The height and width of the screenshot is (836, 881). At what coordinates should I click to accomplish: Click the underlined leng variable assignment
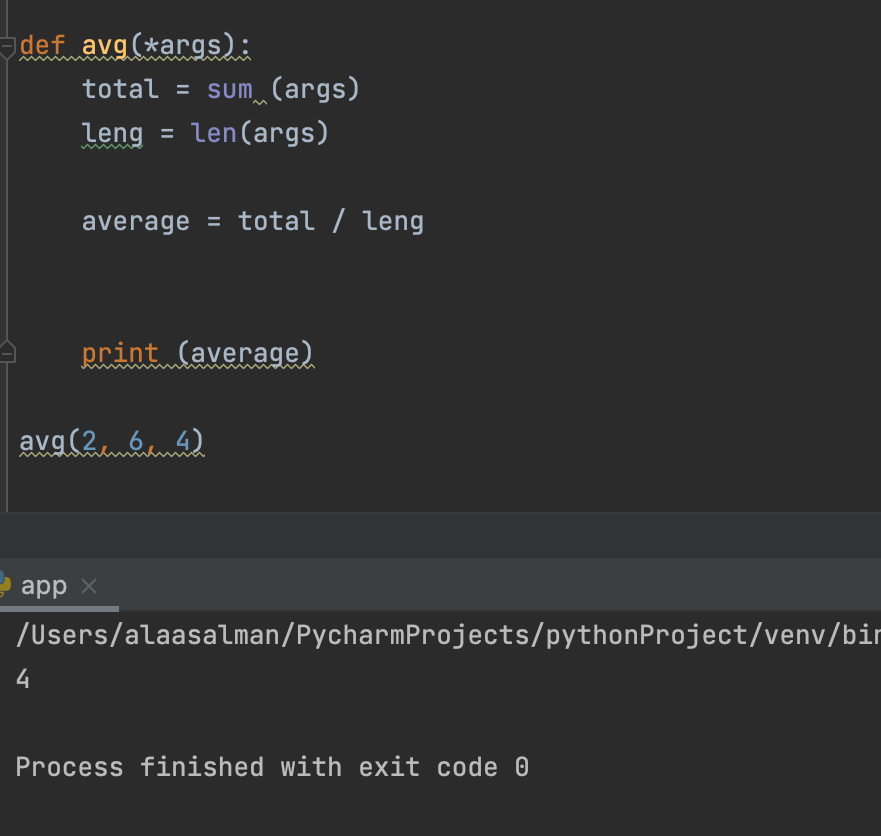(112, 133)
